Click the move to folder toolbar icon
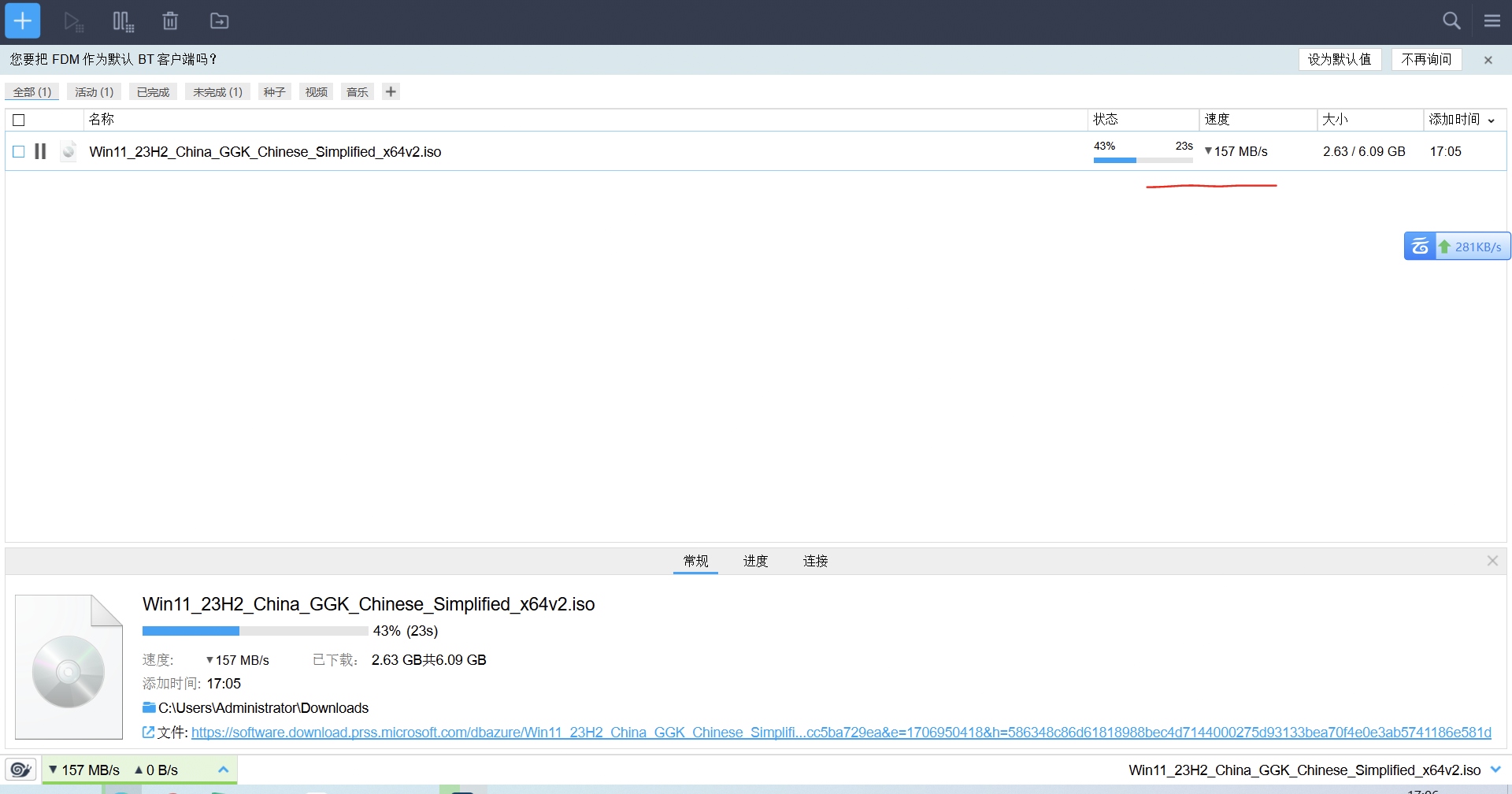The image size is (1512, 794). [x=219, y=21]
